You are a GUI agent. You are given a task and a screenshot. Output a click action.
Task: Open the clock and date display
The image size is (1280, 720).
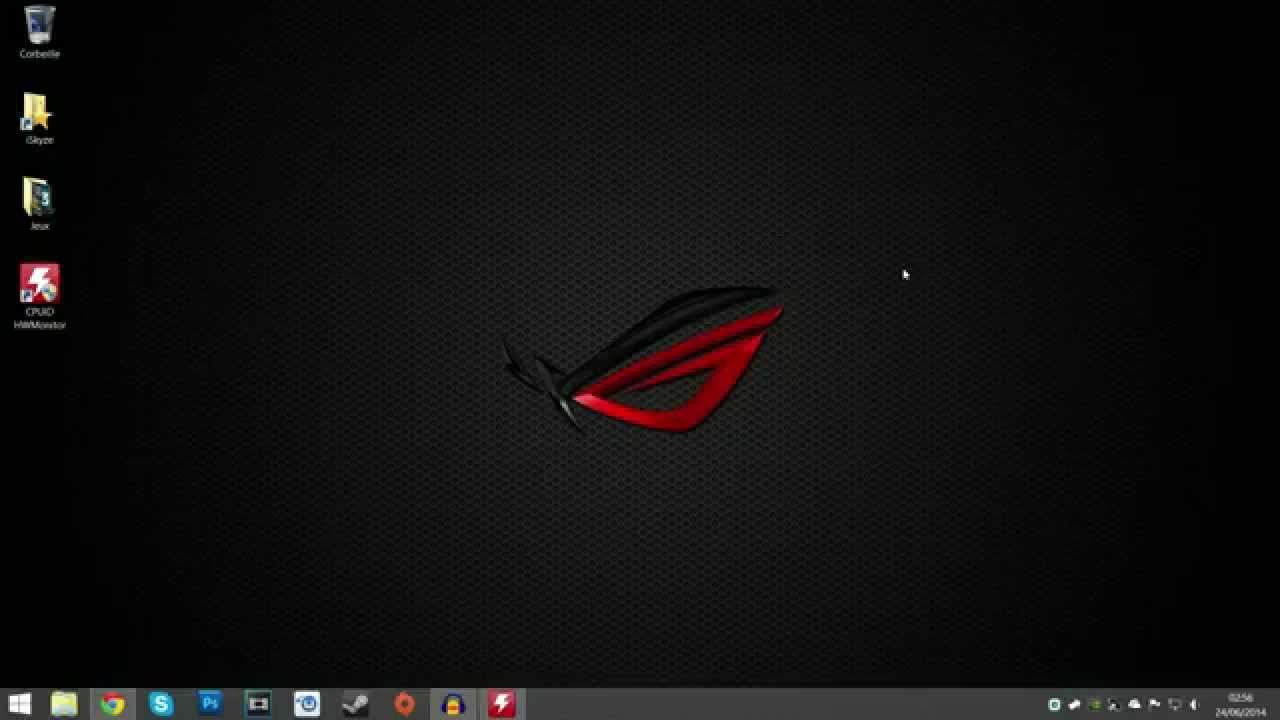click(x=1240, y=705)
